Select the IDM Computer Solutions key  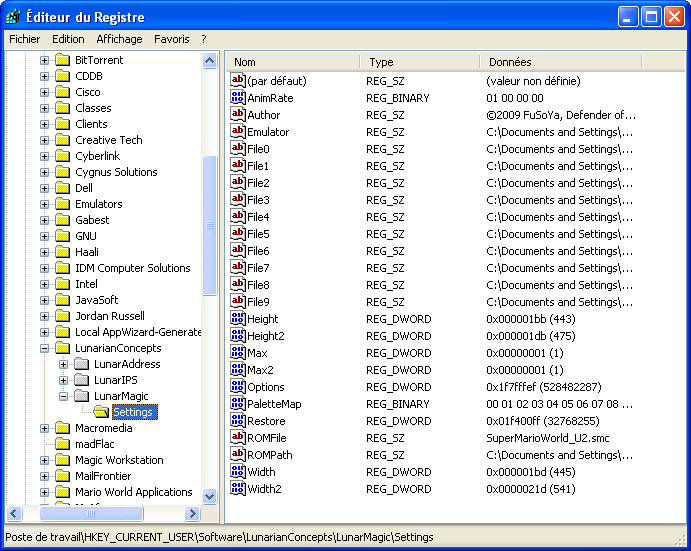[133, 268]
